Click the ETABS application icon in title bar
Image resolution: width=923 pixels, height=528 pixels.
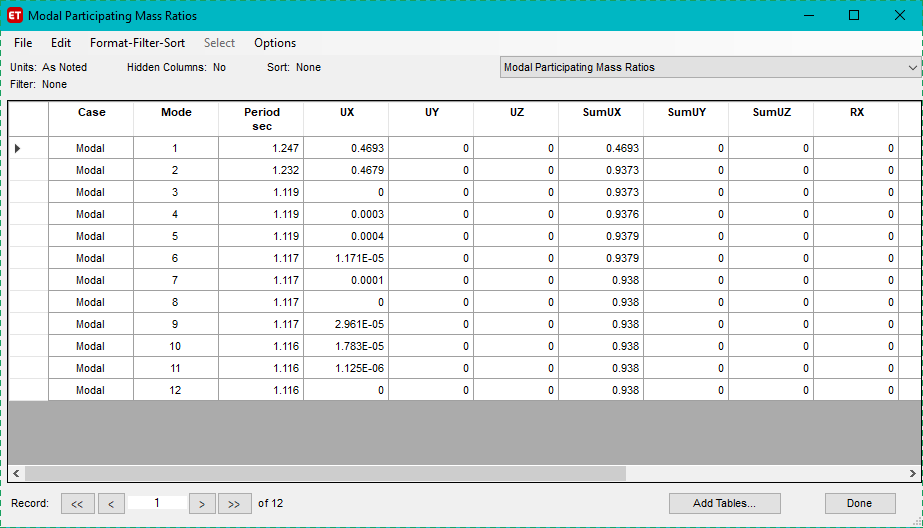[15, 16]
